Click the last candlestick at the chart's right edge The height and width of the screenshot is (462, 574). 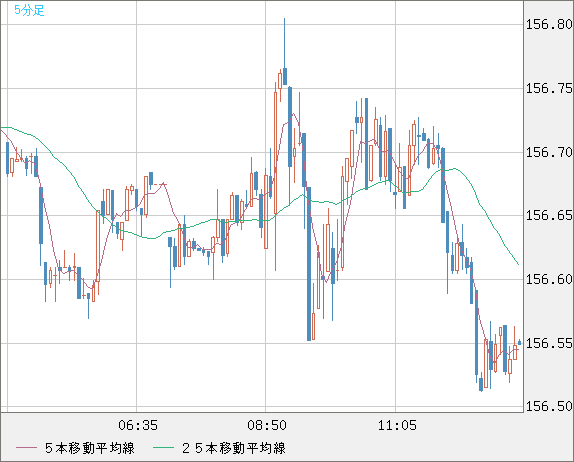click(x=519, y=342)
